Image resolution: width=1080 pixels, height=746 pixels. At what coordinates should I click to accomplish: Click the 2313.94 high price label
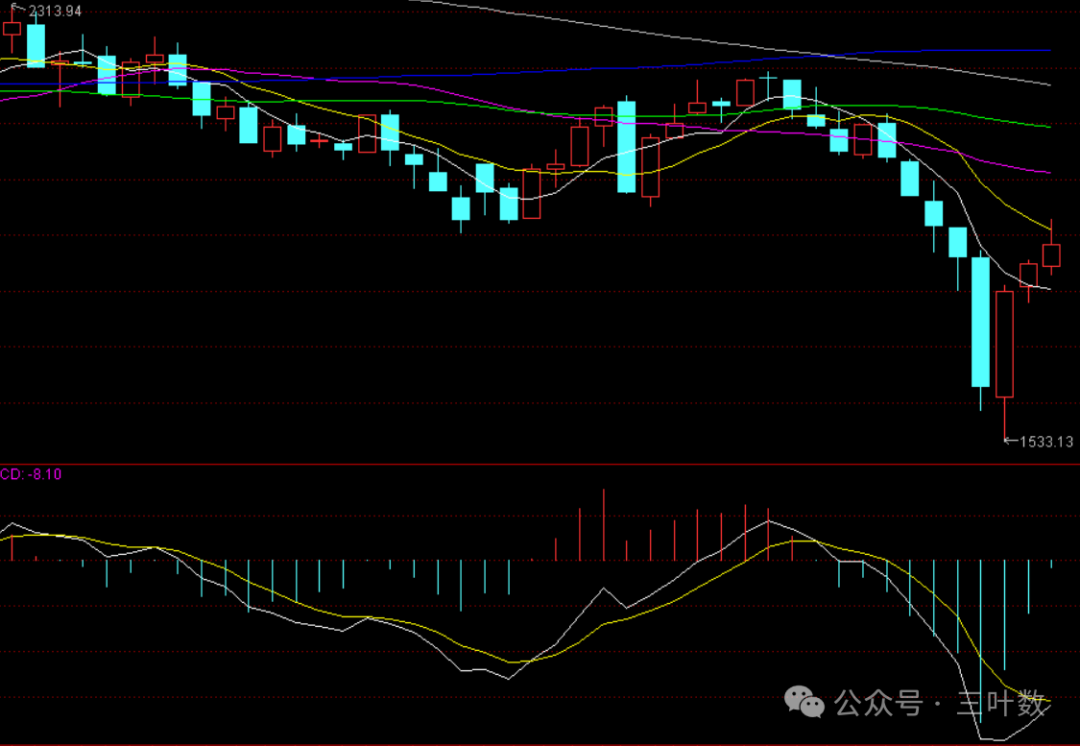55,11
